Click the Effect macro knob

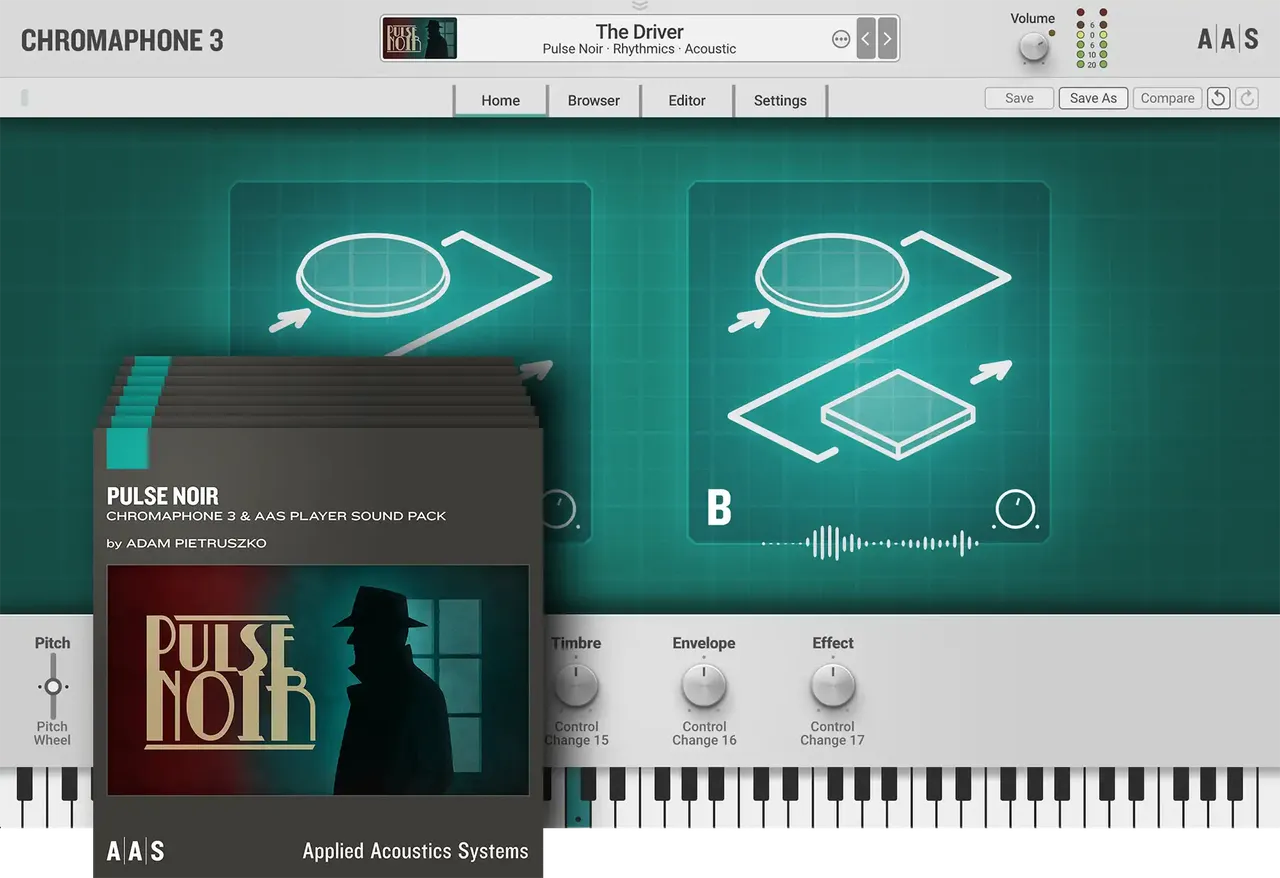tap(832, 687)
